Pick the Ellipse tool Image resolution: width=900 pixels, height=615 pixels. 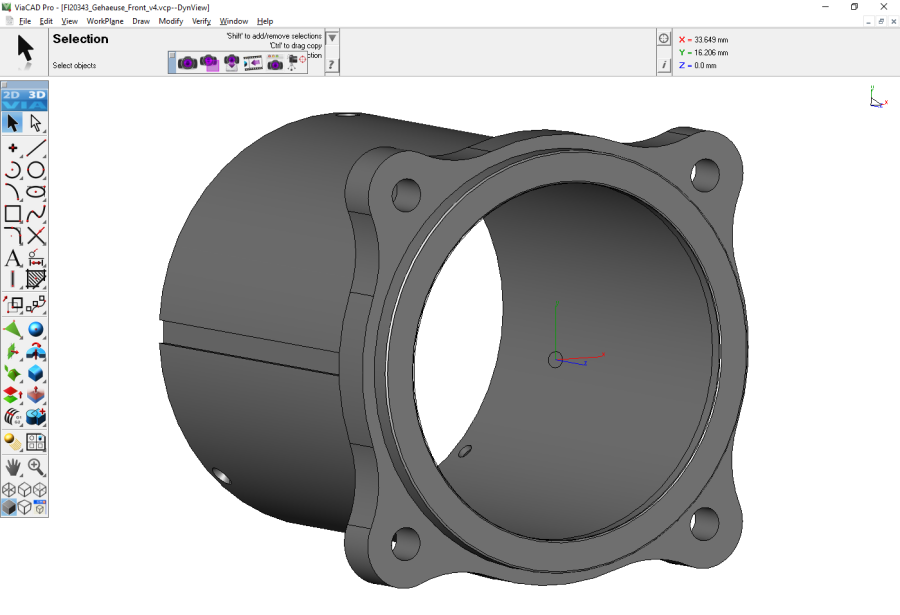36,191
